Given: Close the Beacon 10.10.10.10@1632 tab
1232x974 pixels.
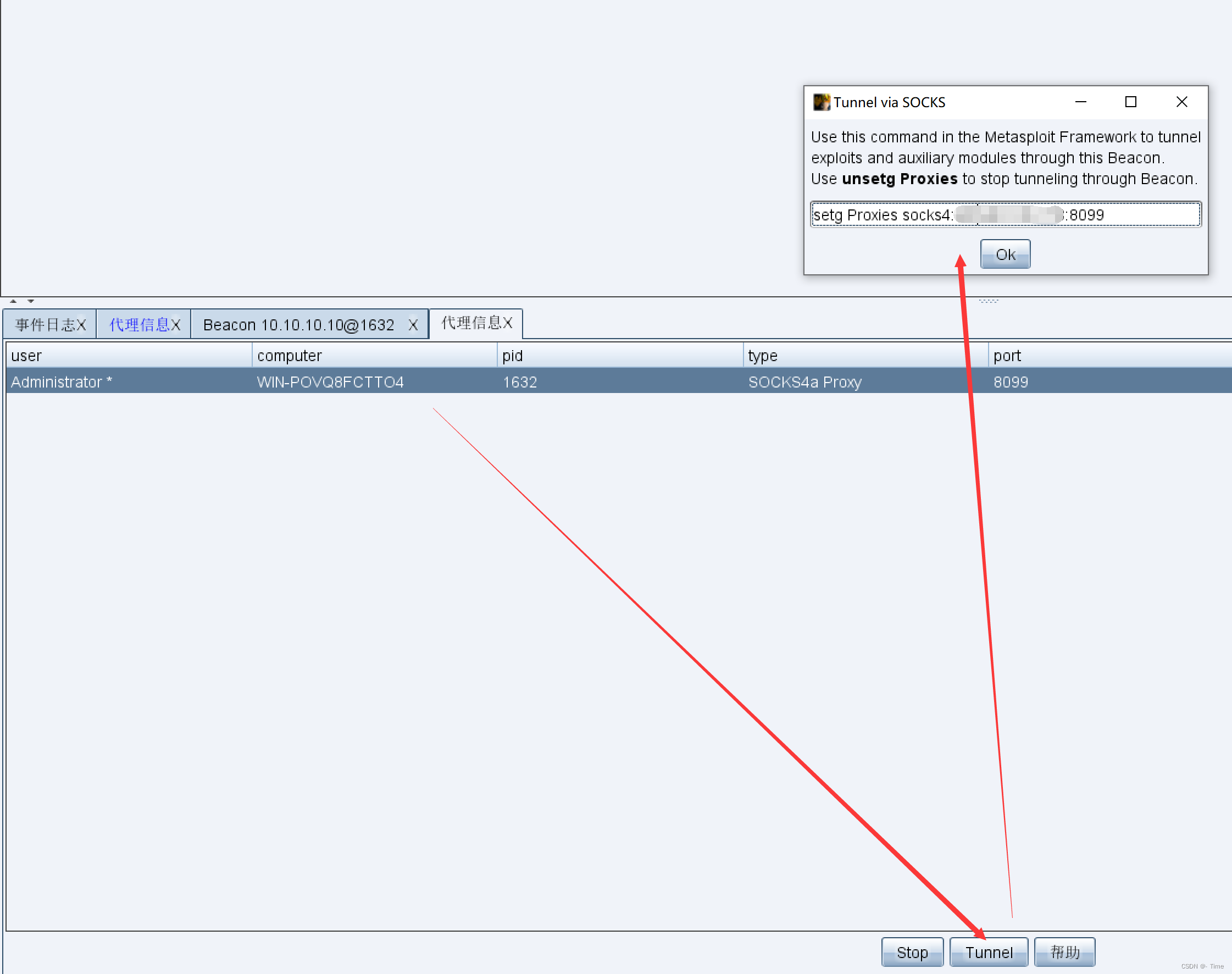Looking at the screenshot, I should (x=413, y=325).
